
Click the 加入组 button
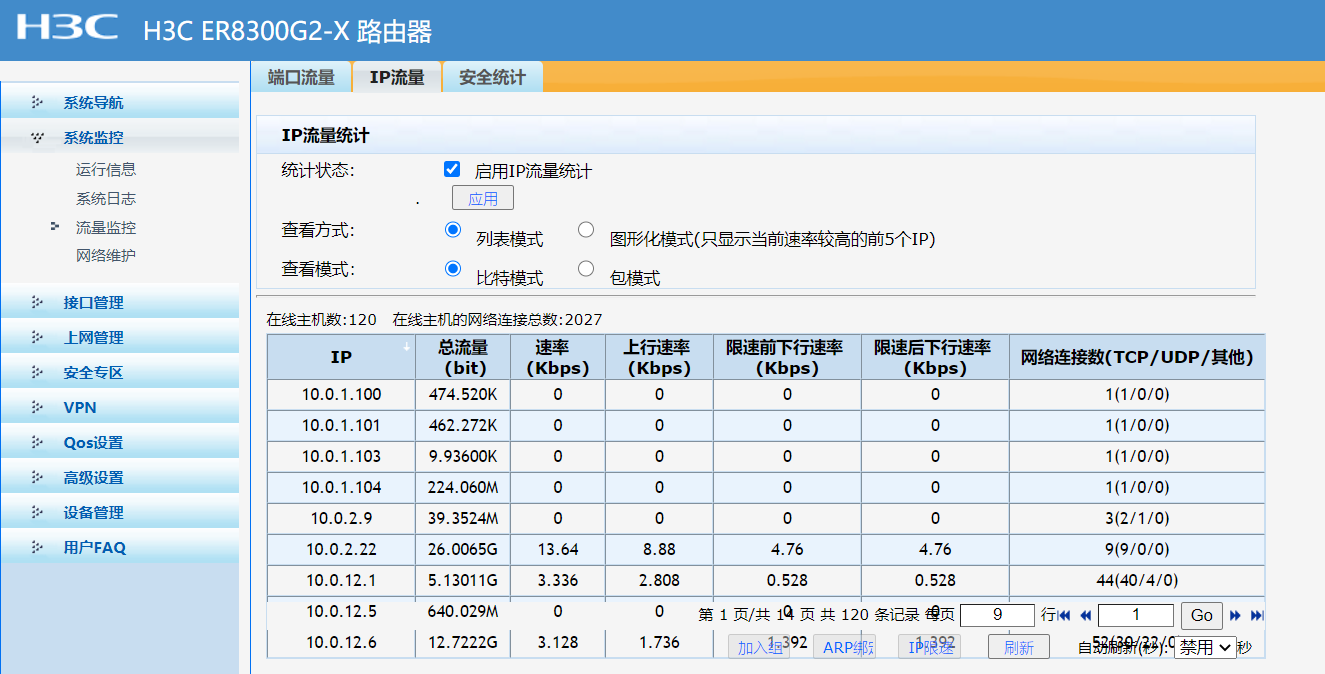pos(759,647)
